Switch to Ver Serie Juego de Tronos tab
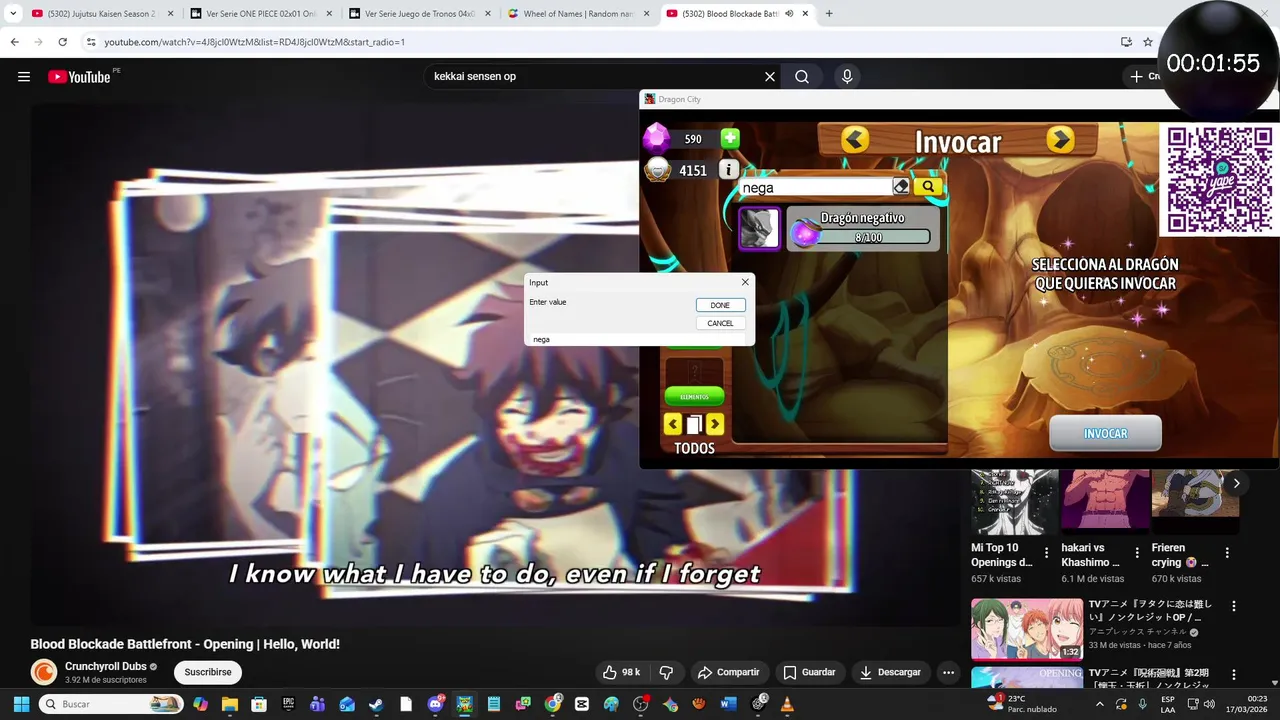1280x720 pixels. (419, 14)
